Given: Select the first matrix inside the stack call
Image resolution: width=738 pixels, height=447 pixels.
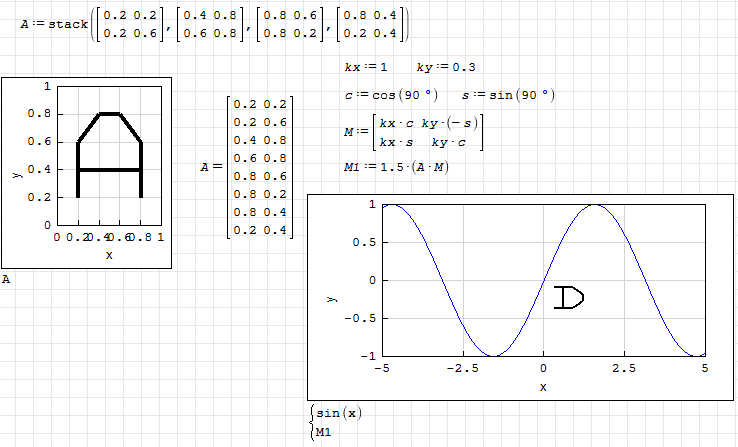Looking at the screenshot, I should [126, 23].
